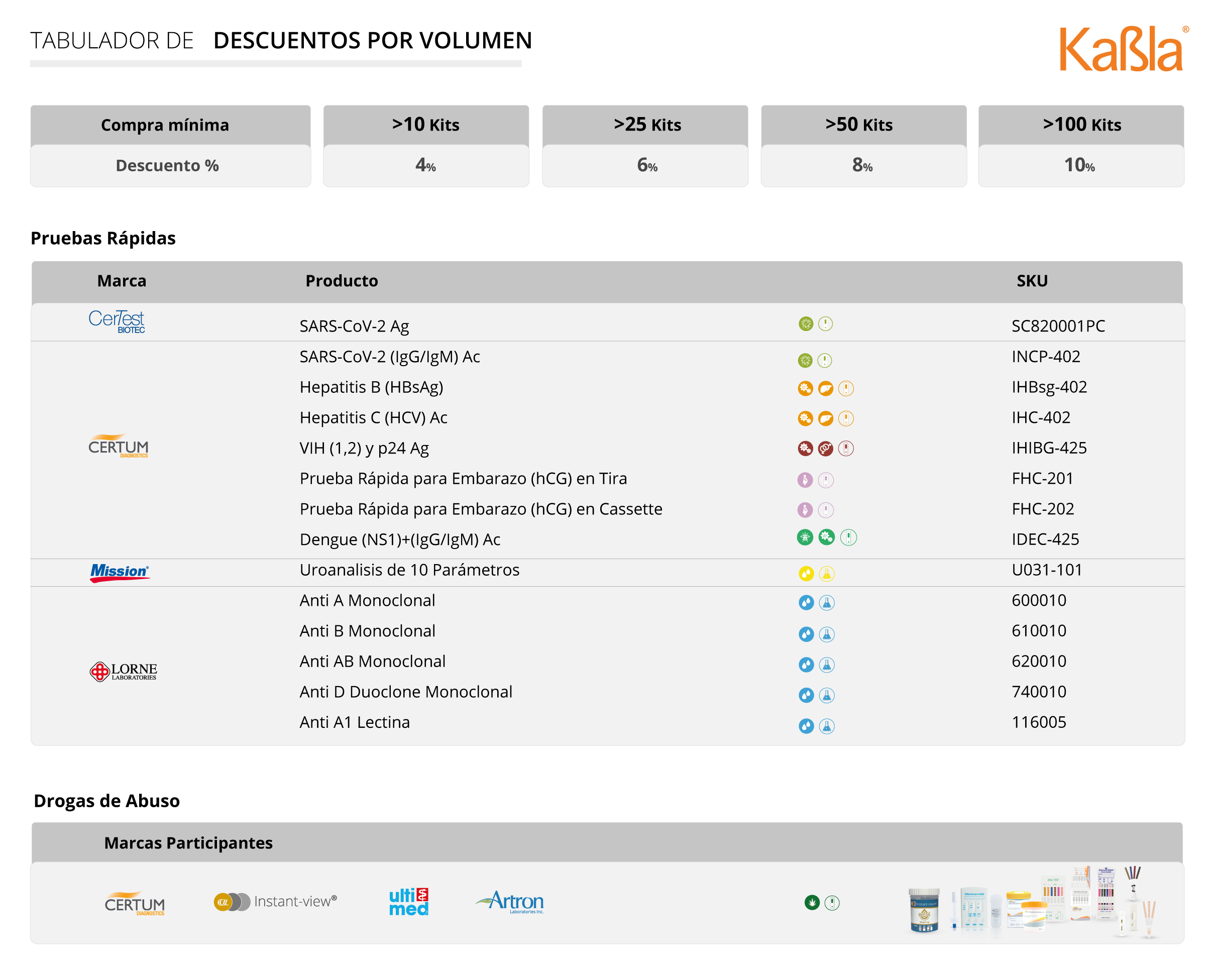Click the flask icon in Anti D Duoclone row
The image size is (1215, 980).
coord(827,696)
